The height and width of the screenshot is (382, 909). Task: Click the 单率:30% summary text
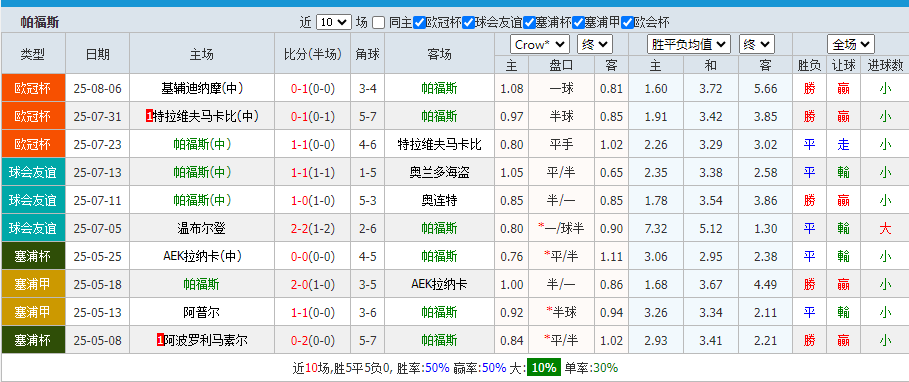pos(591,368)
